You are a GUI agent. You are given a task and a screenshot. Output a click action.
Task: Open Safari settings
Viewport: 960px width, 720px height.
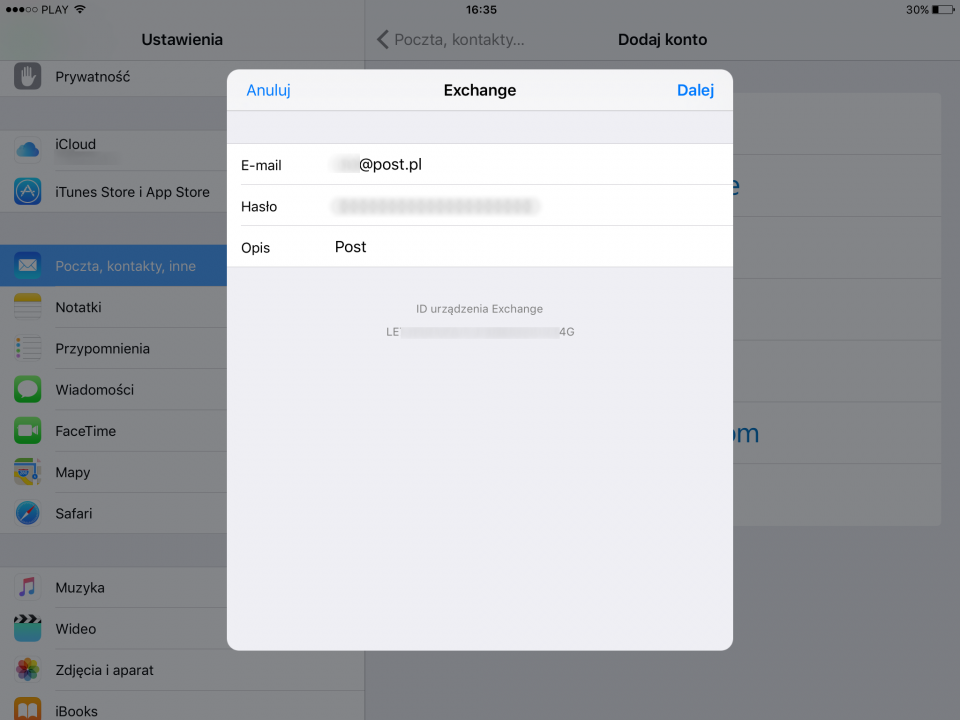(x=113, y=513)
